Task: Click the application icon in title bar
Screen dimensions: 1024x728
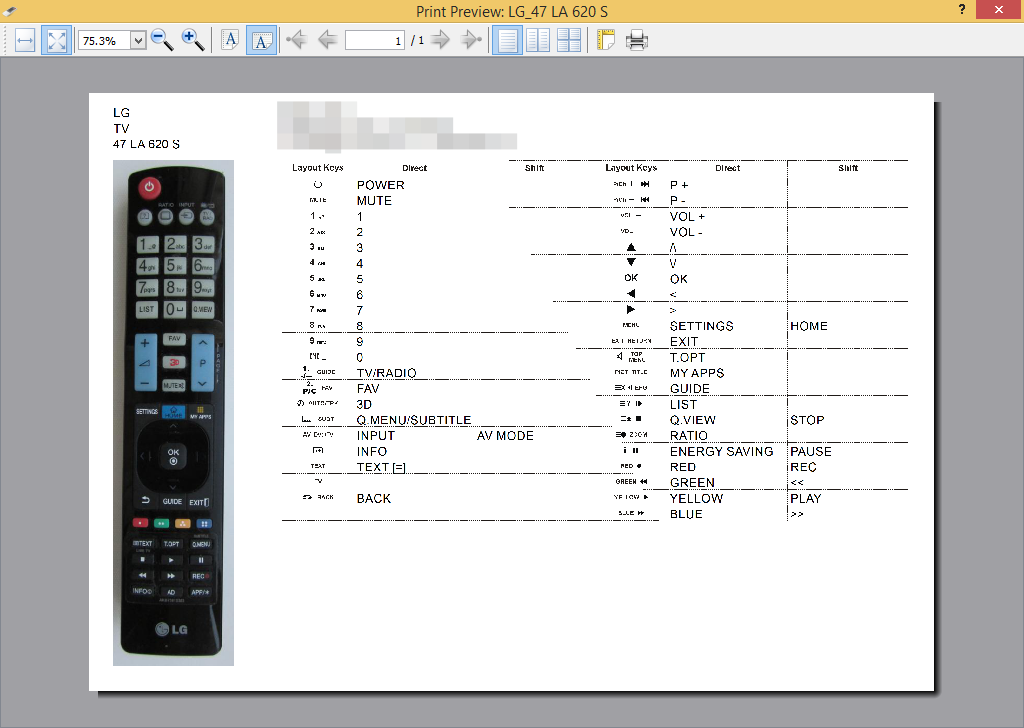Action: (10, 10)
